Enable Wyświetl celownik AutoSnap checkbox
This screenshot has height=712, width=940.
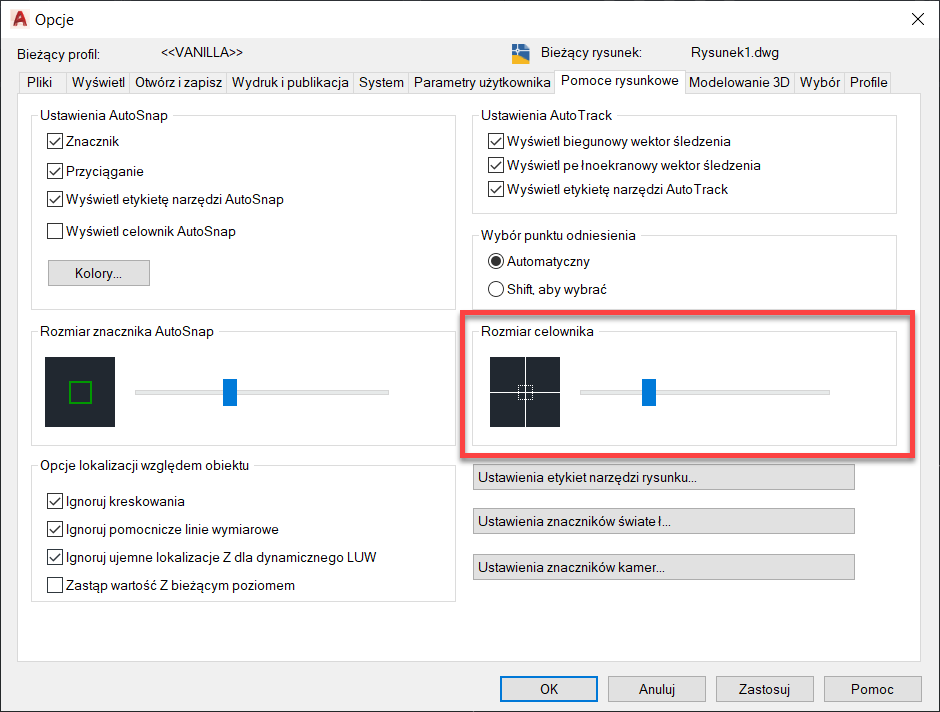pyautogui.click(x=55, y=231)
